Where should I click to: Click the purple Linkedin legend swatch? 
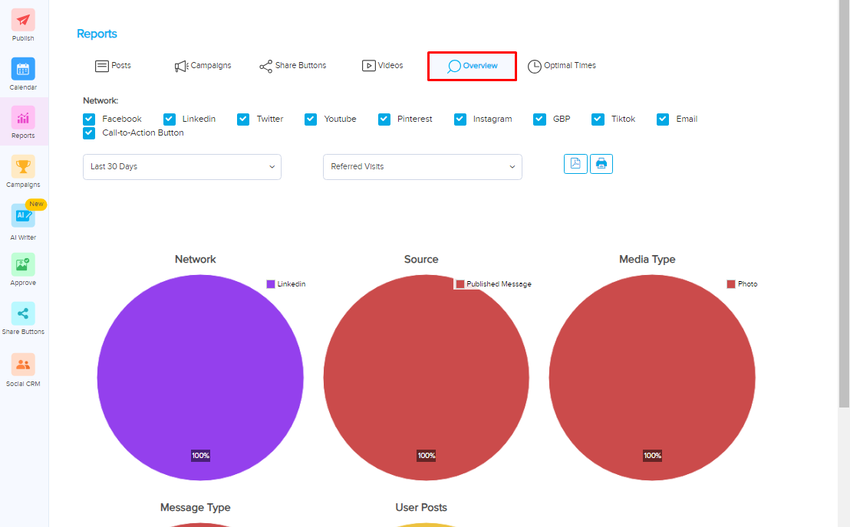click(271, 284)
